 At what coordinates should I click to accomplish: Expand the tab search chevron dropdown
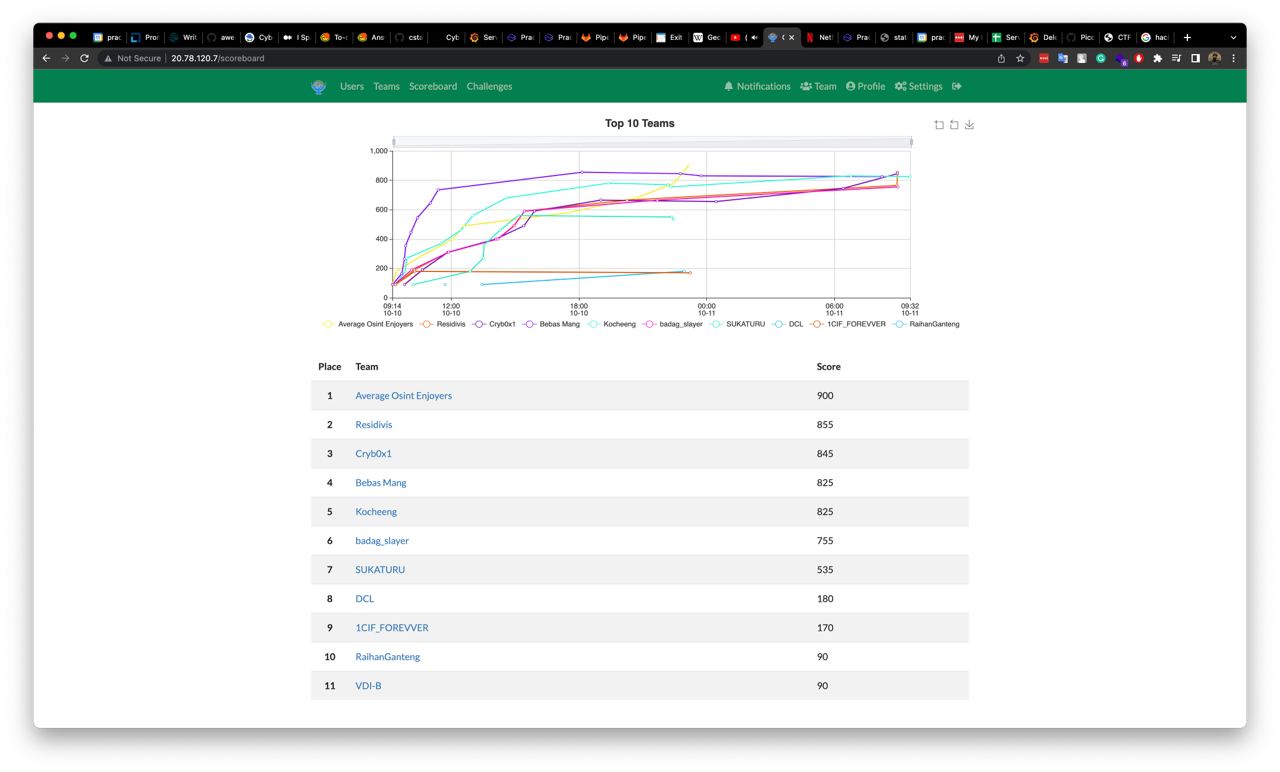(1233, 37)
